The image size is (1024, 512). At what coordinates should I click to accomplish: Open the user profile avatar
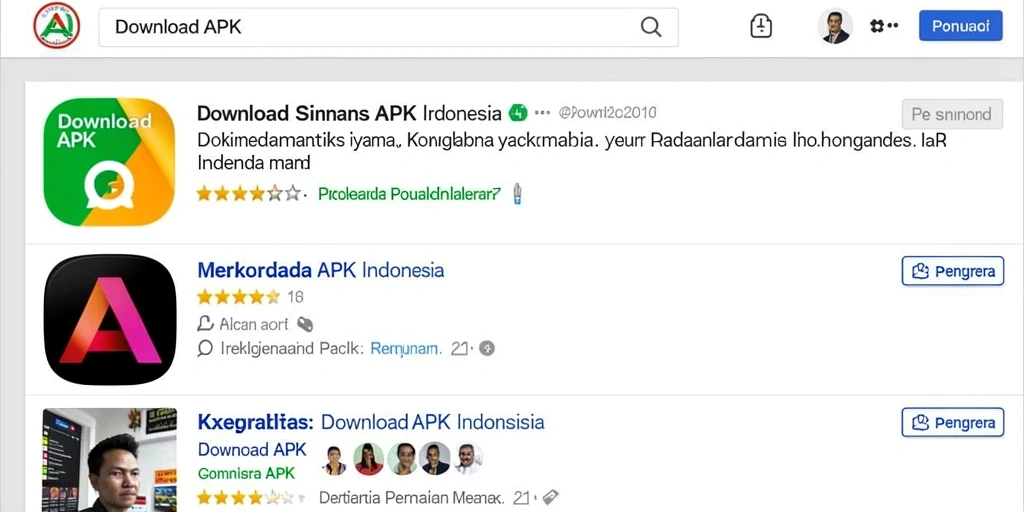point(835,26)
